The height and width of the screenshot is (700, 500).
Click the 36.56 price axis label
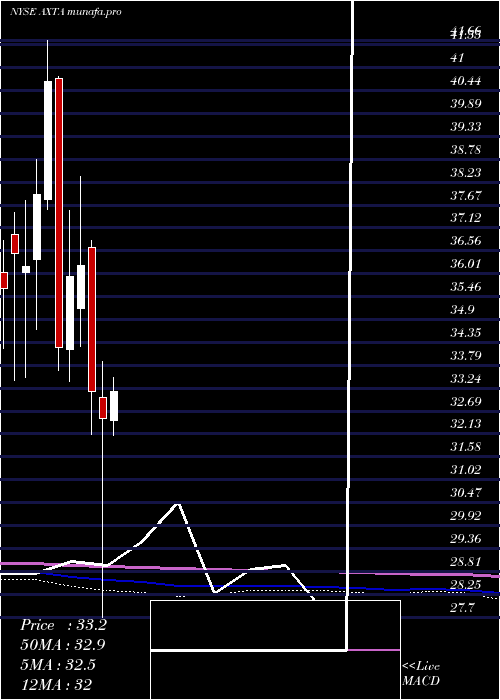click(466, 241)
